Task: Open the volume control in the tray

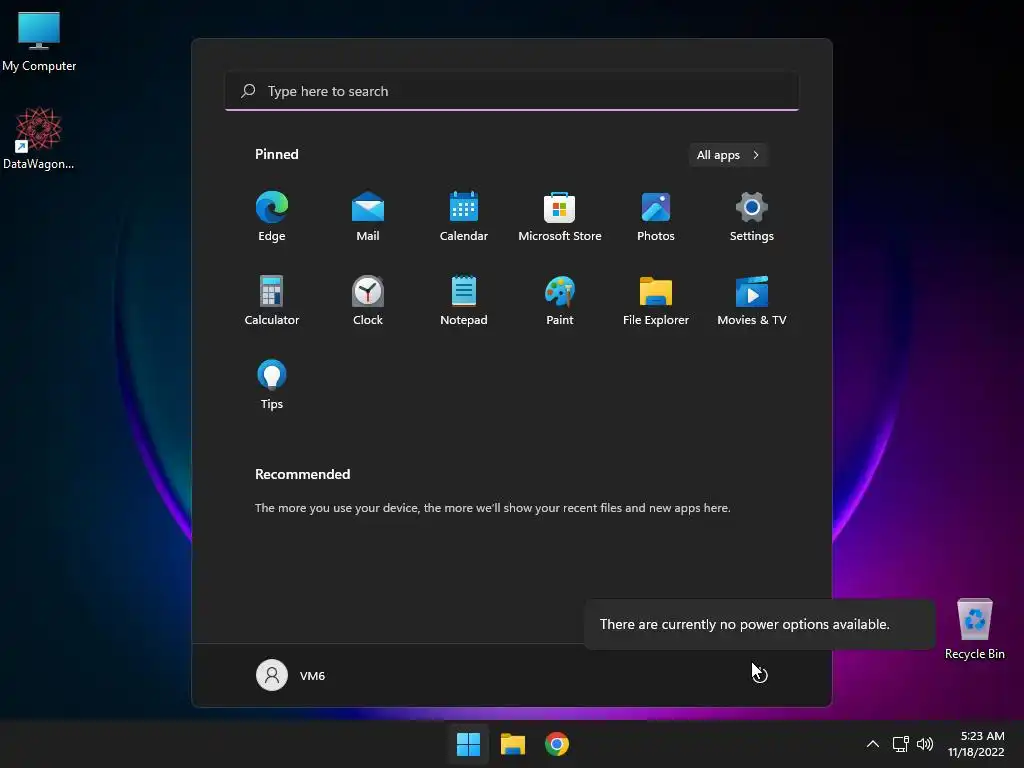Action: (x=925, y=744)
